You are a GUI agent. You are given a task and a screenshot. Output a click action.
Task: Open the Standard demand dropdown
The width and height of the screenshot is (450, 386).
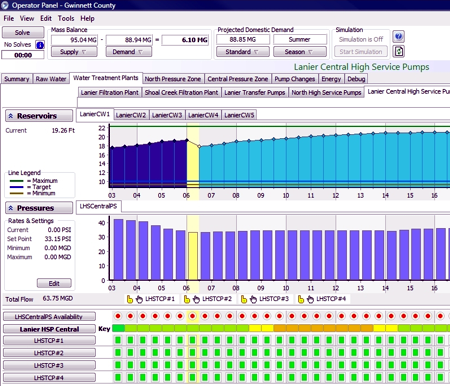[243, 52]
